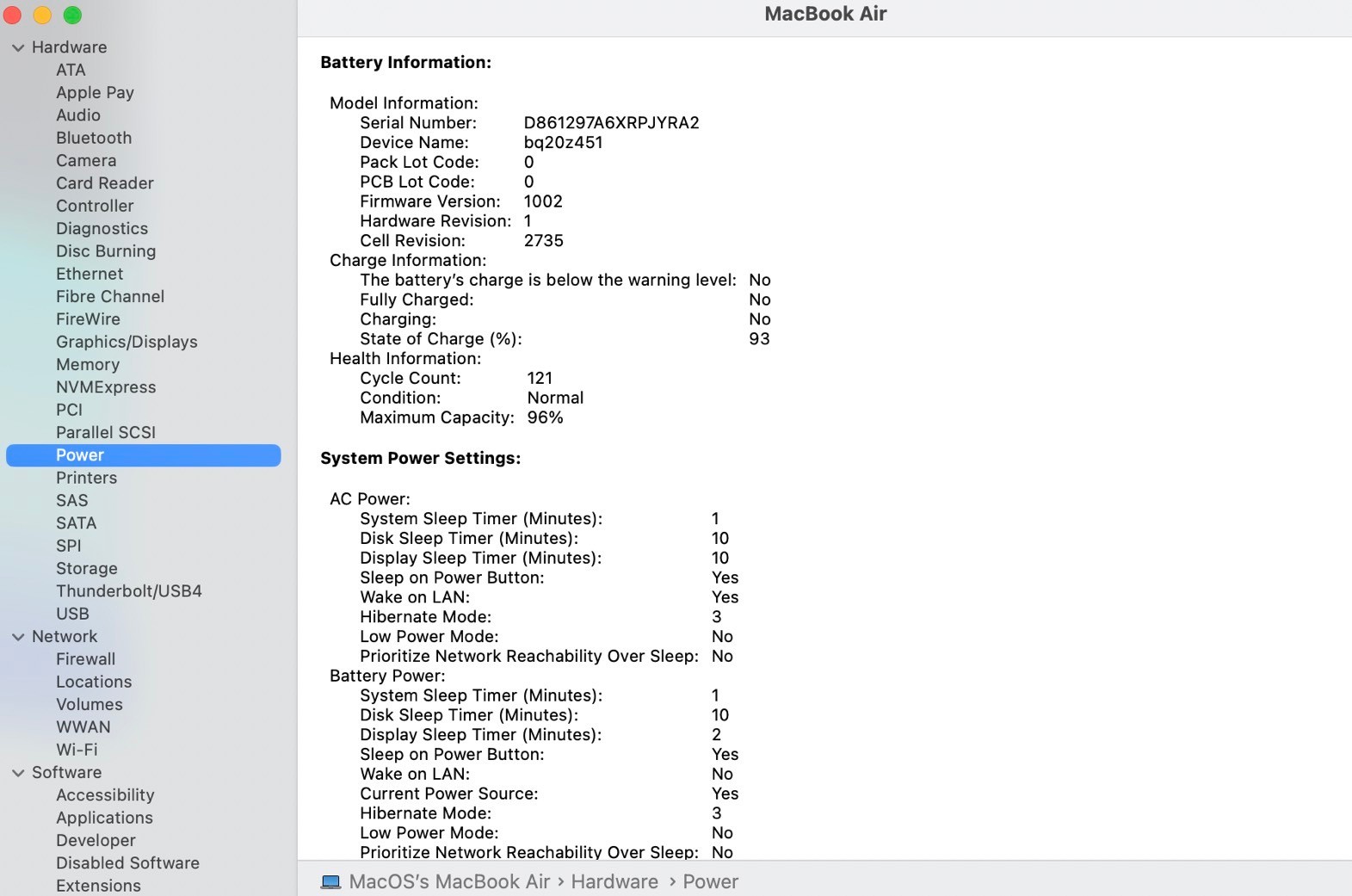Click the System Power Settings heading
The width and height of the screenshot is (1352, 896).
pyautogui.click(x=421, y=459)
